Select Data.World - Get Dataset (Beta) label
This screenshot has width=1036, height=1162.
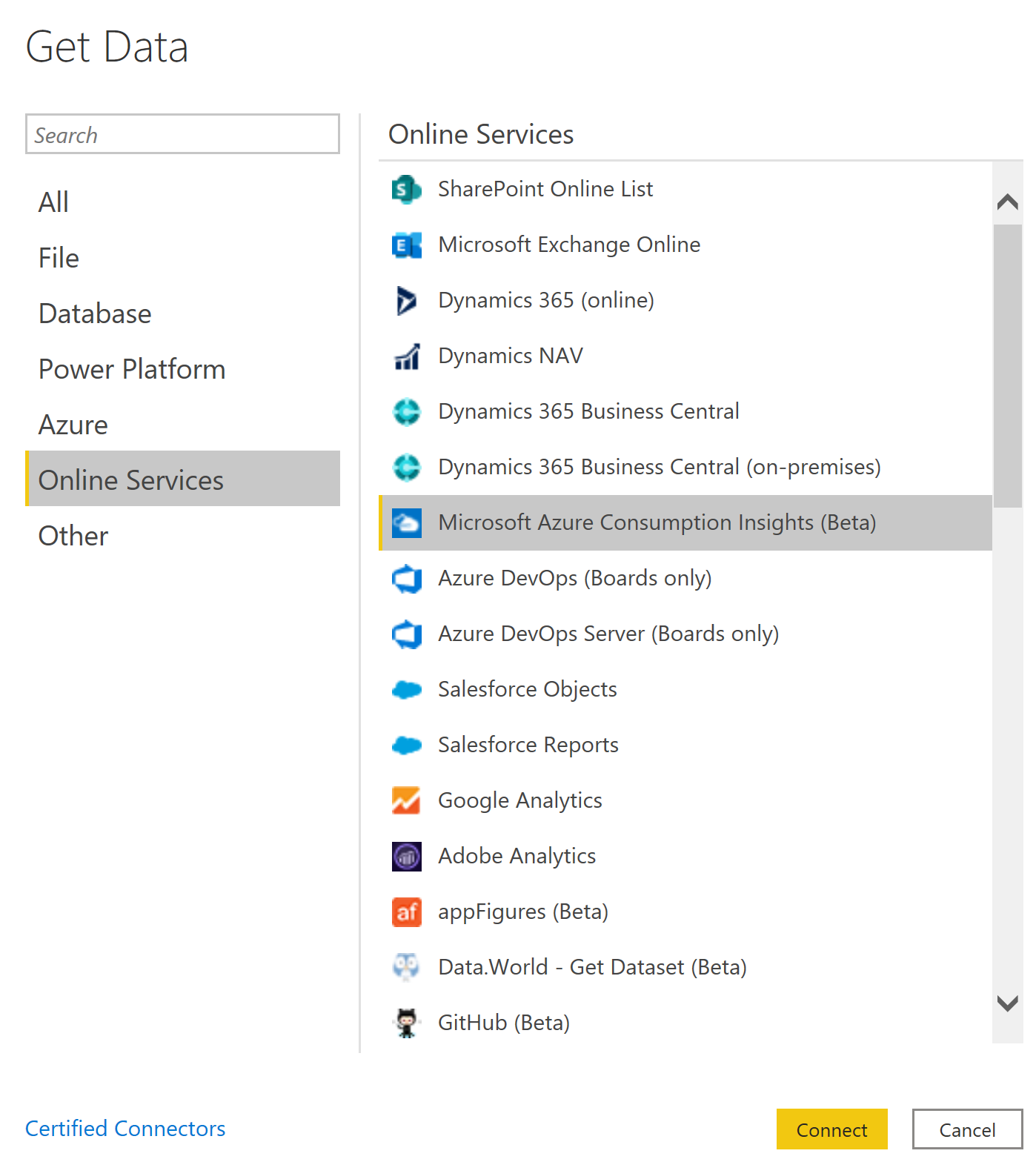click(592, 967)
